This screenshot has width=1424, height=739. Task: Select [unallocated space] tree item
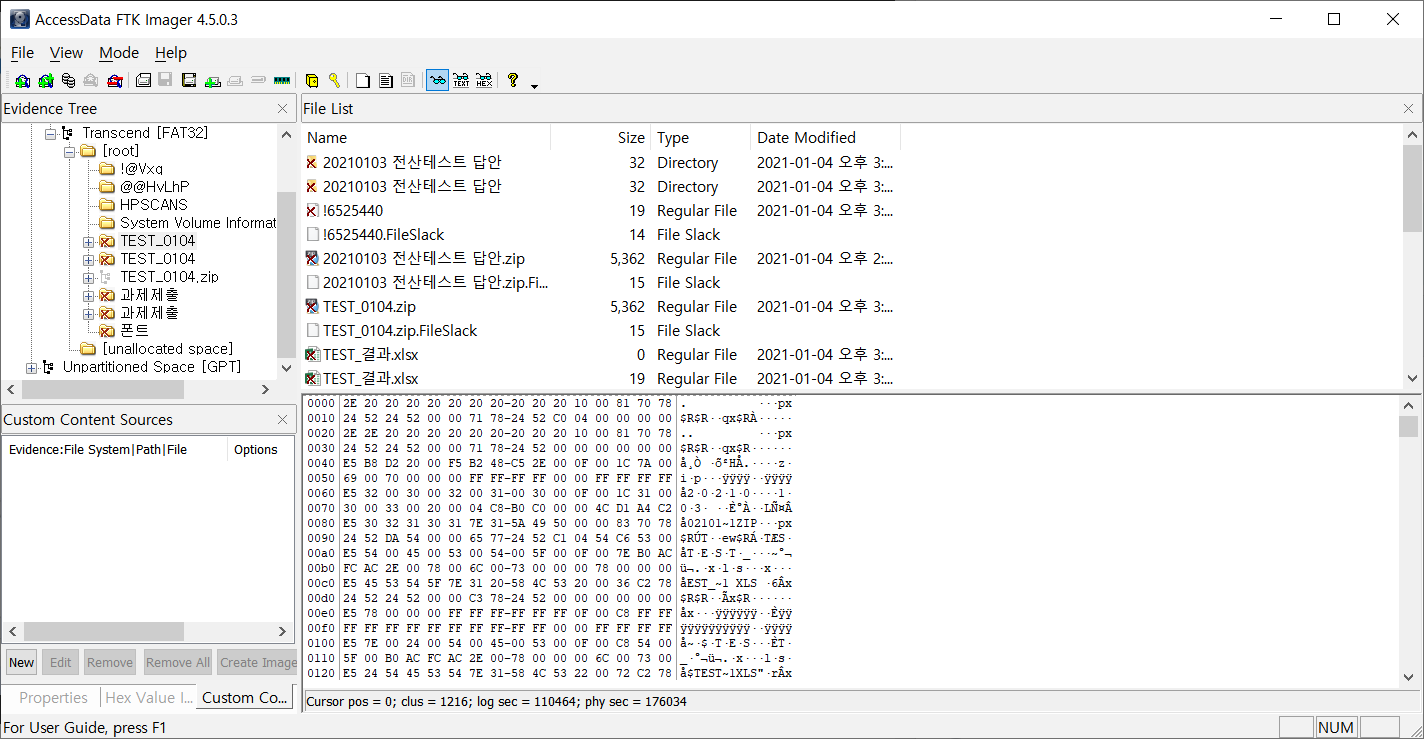pos(167,349)
